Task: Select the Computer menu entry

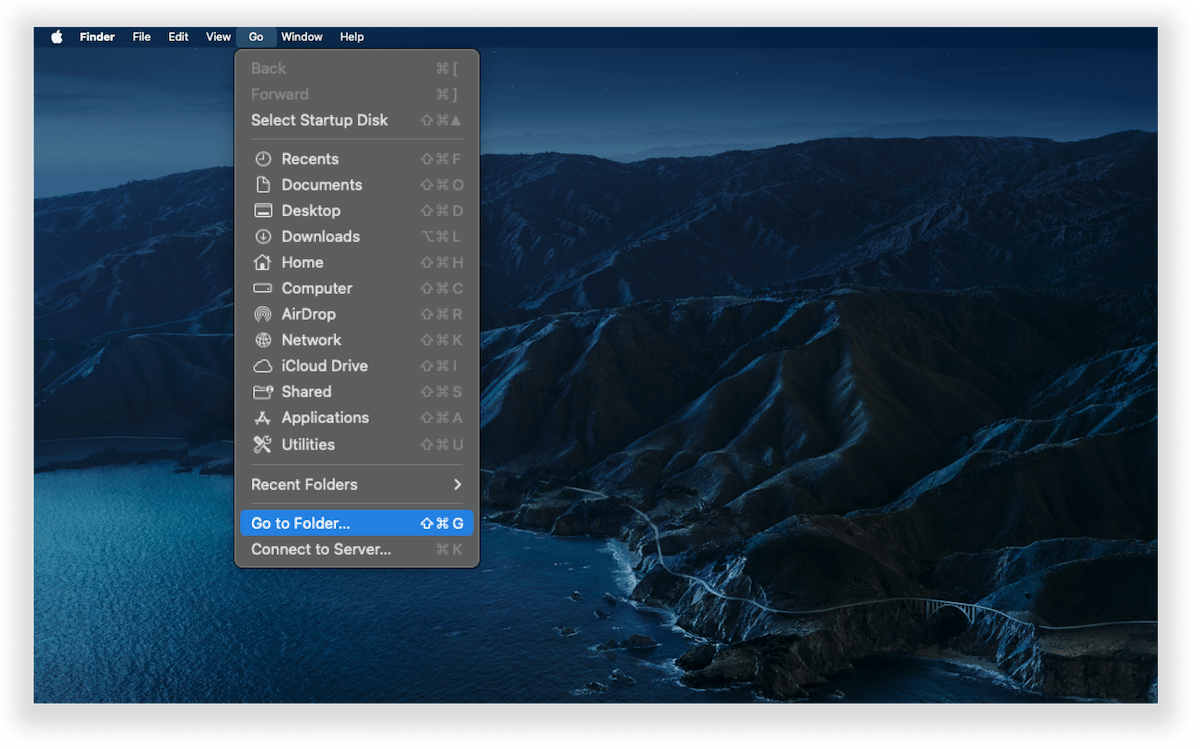Action: pyautogui.click(x=357, y=288)
